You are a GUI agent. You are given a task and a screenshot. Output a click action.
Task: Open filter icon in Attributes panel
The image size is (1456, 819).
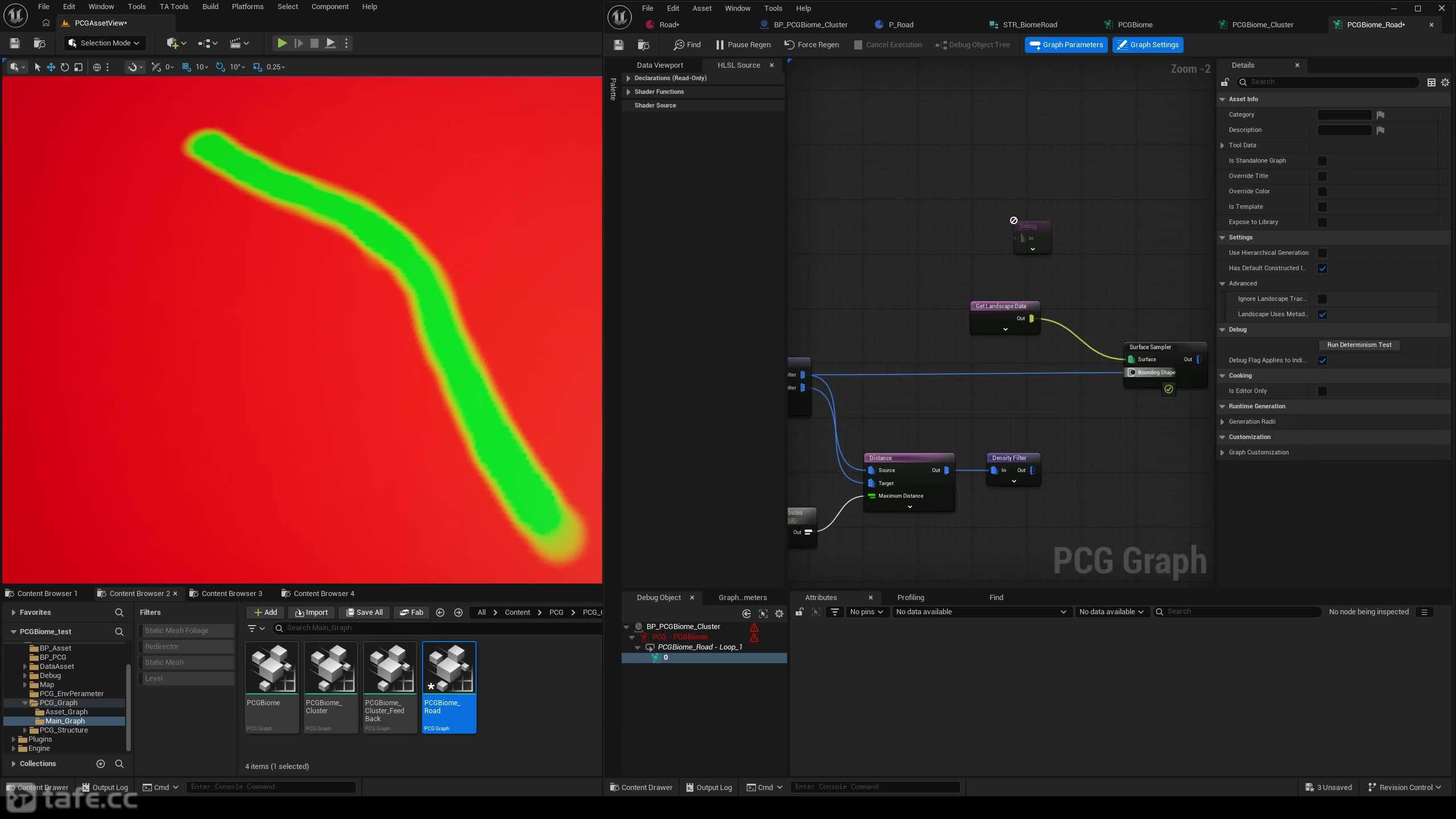[834, 612]
